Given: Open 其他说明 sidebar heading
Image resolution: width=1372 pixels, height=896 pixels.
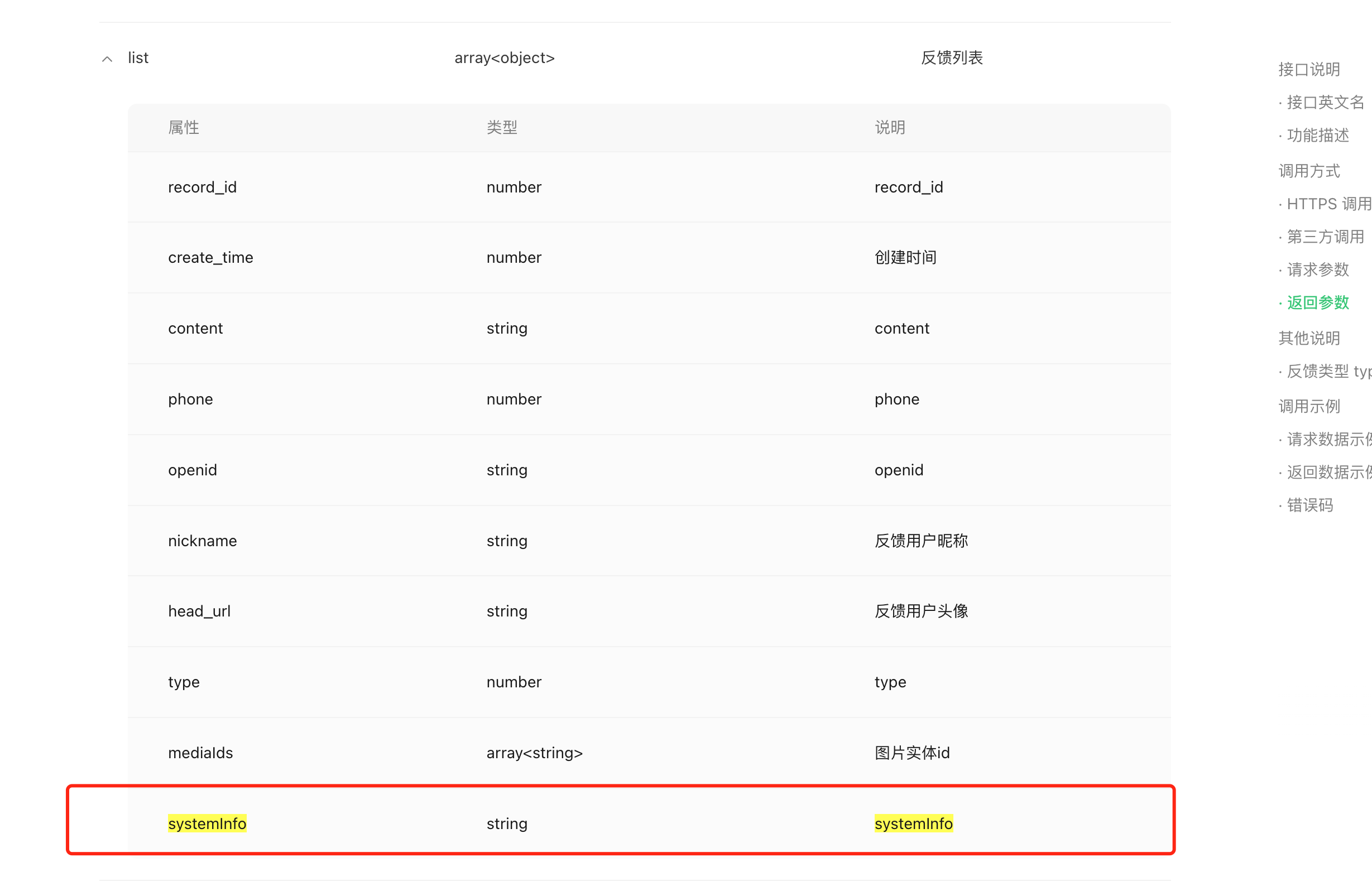Looking at the screenshot, I should [1308, 338].
